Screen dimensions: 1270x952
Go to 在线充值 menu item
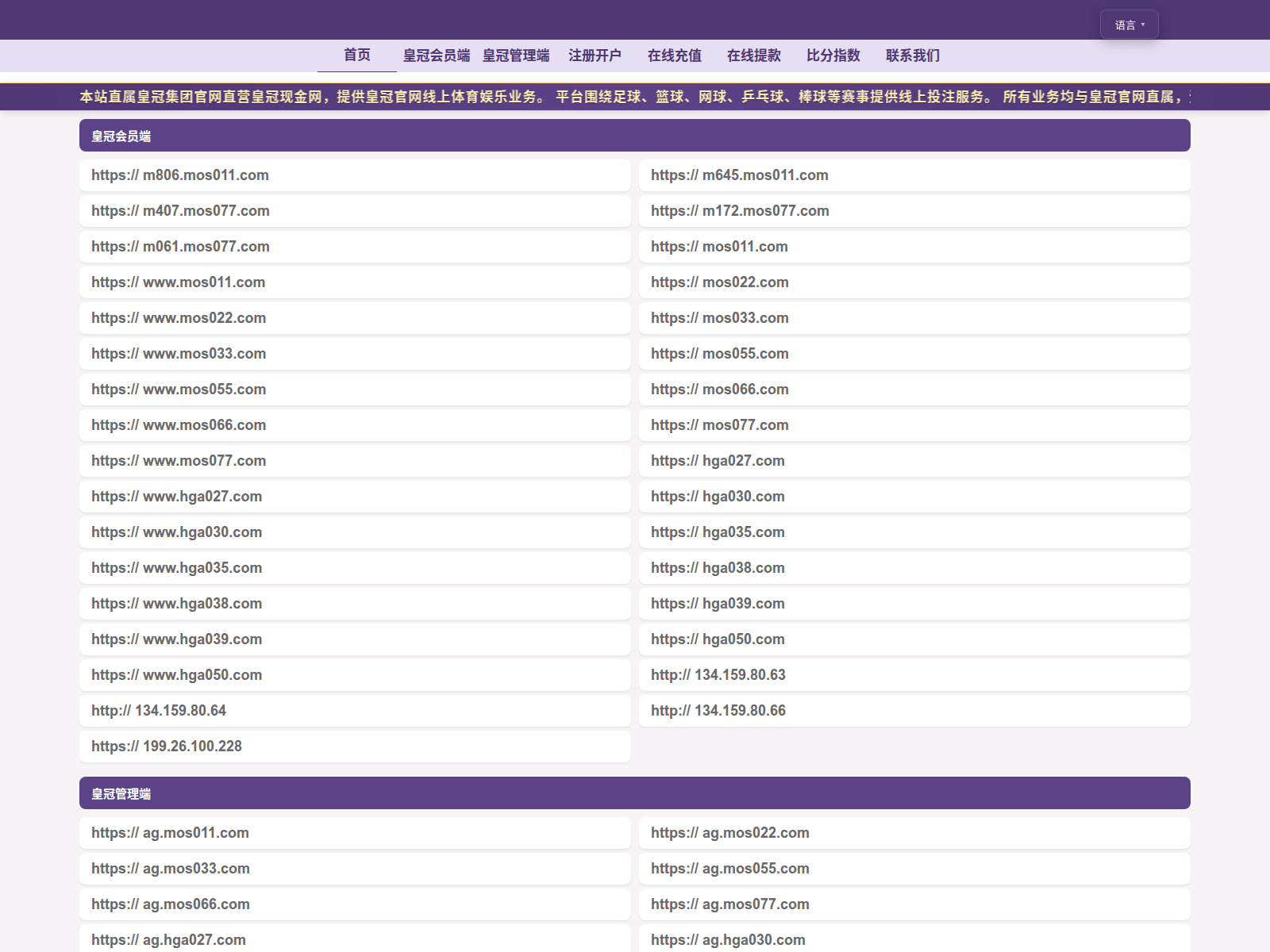point(675,56)
